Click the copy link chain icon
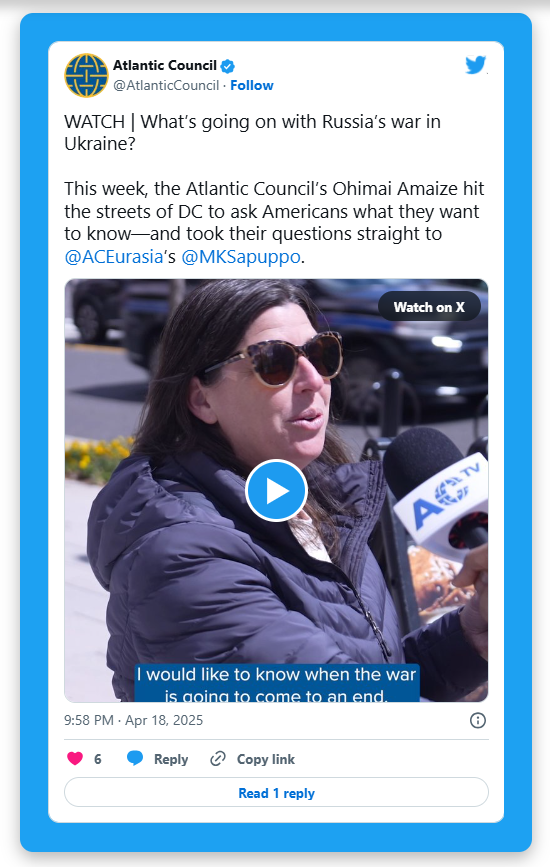Screen dimensions: 550x867 coord(218,759)
